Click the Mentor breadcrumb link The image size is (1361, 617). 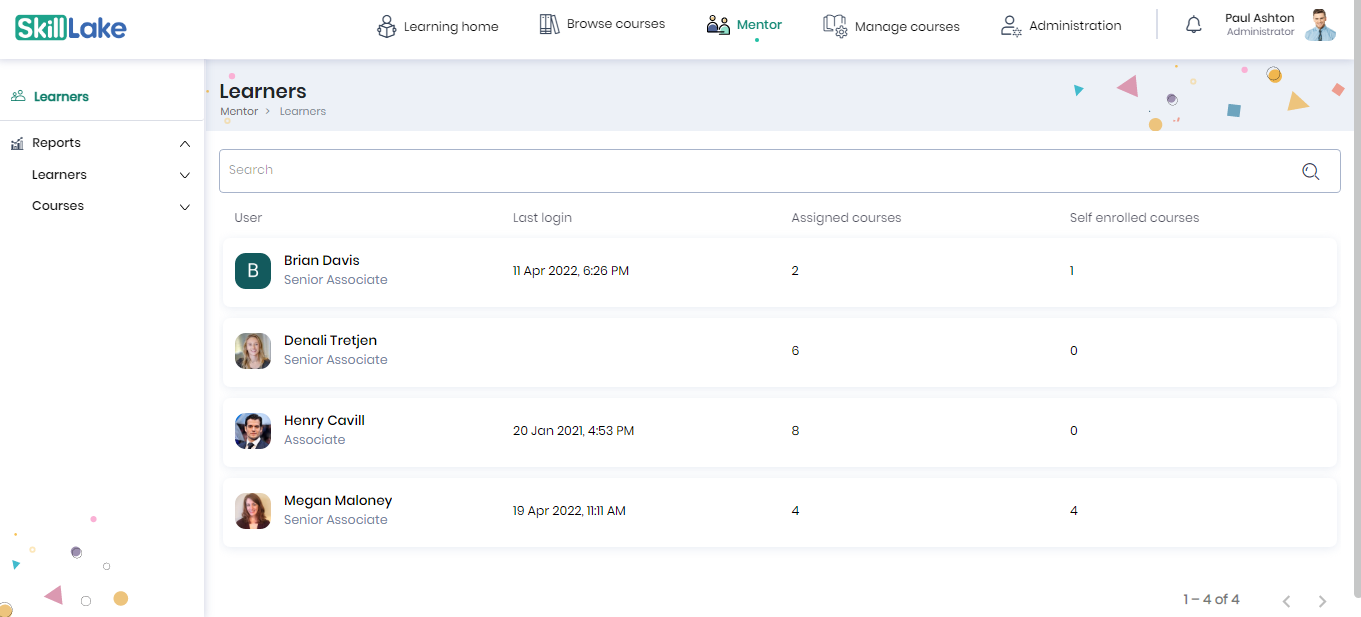[239, 111]
